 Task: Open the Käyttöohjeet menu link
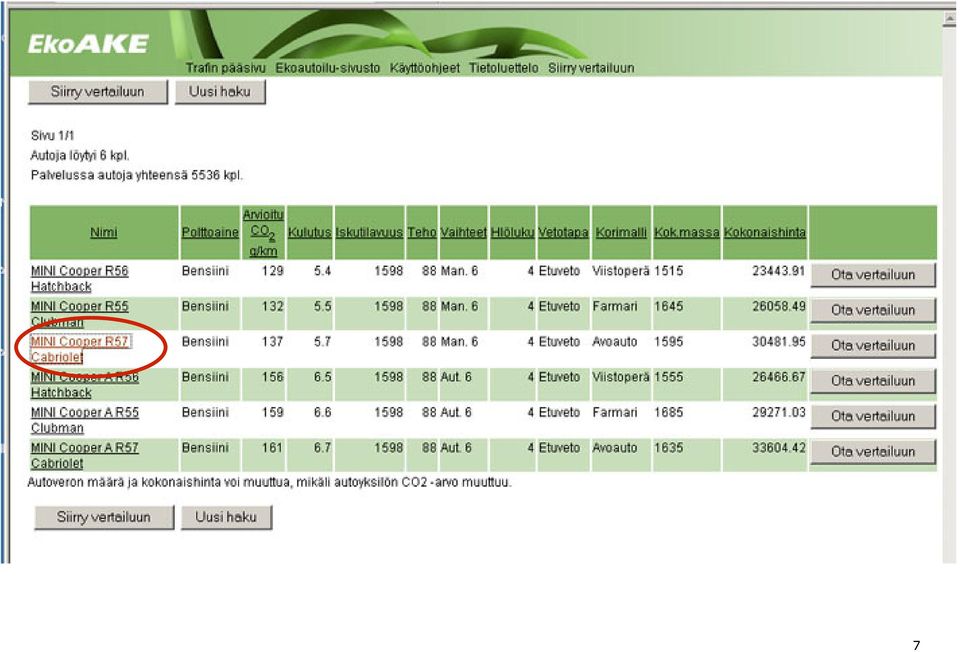click(x=424, y=68)
